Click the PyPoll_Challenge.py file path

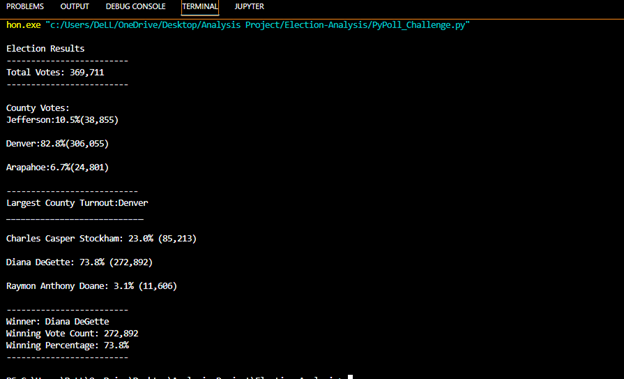(x=257, y=25)
